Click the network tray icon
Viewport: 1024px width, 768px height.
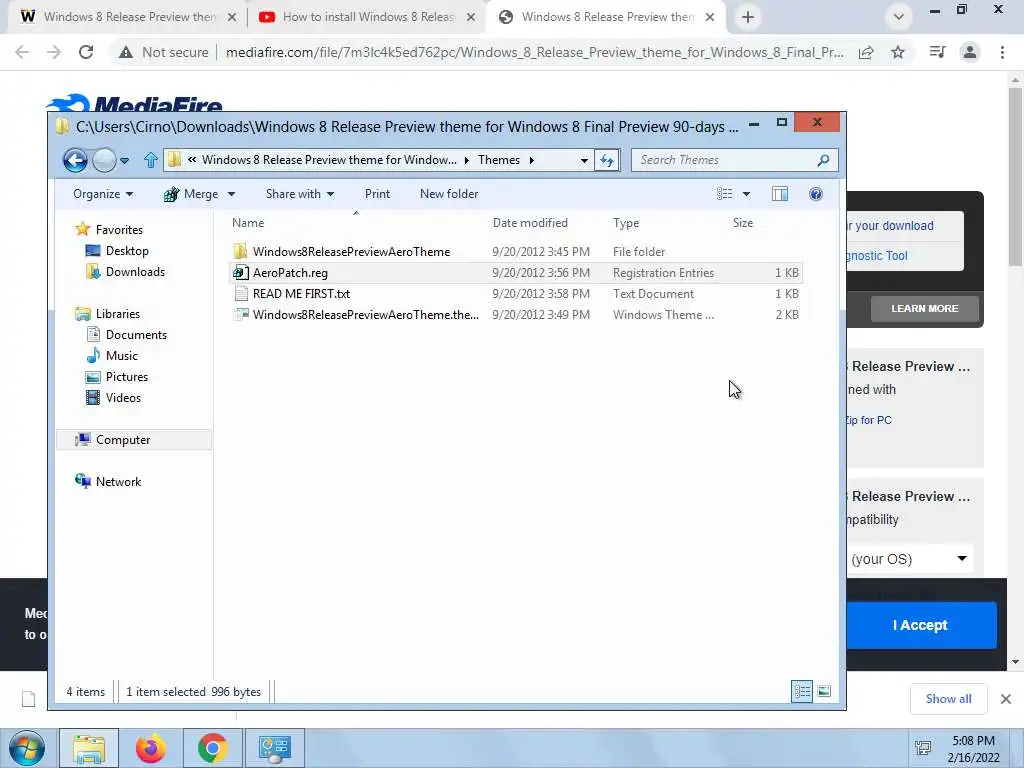point(923,748)
